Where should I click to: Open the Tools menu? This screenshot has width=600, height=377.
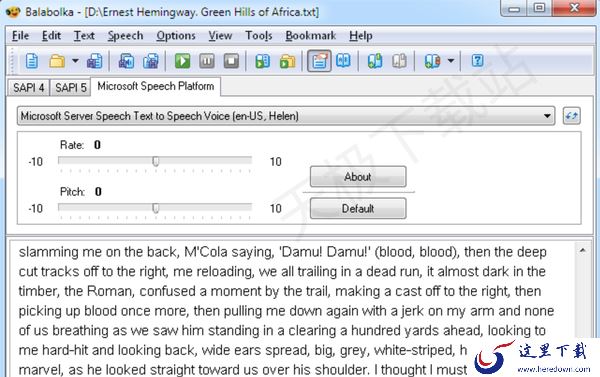259,36
